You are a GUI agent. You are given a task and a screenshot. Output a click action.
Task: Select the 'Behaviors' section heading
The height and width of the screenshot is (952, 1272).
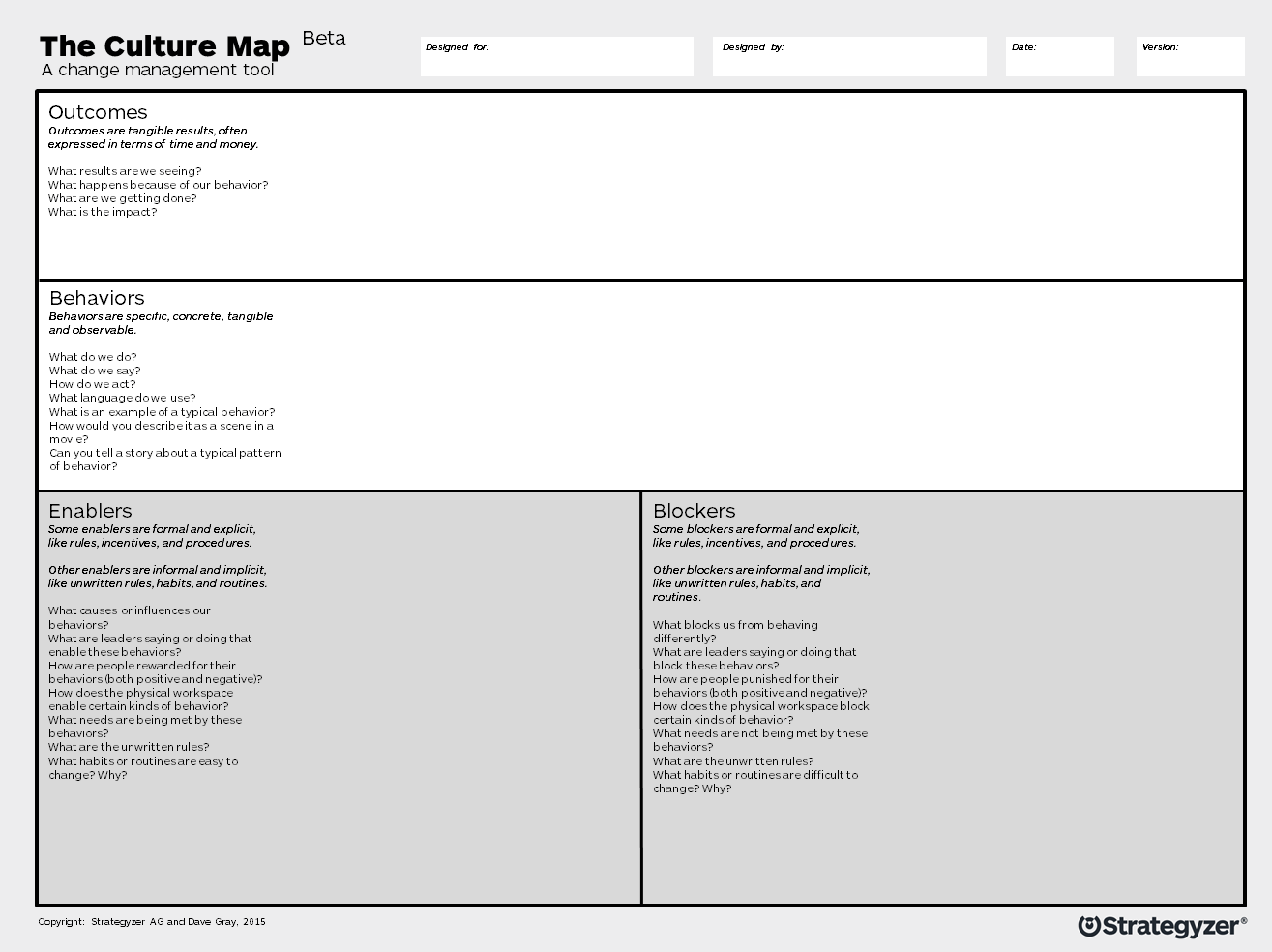coord(97,298)
